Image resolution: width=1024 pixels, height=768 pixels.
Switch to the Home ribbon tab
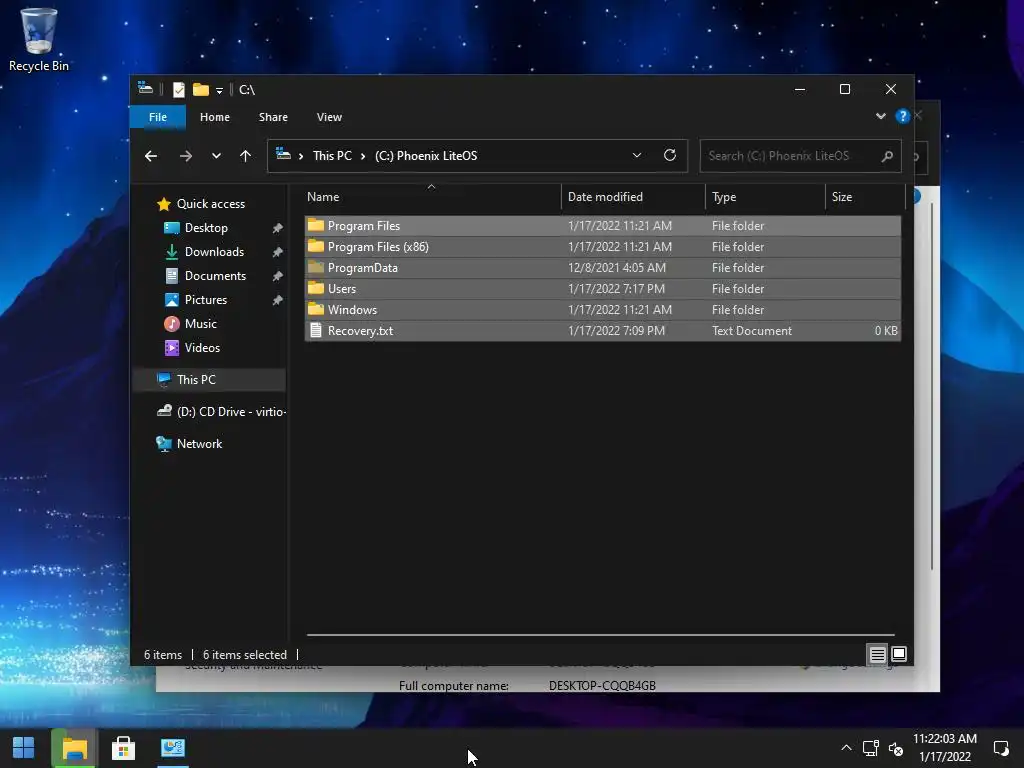pos(214,117)
